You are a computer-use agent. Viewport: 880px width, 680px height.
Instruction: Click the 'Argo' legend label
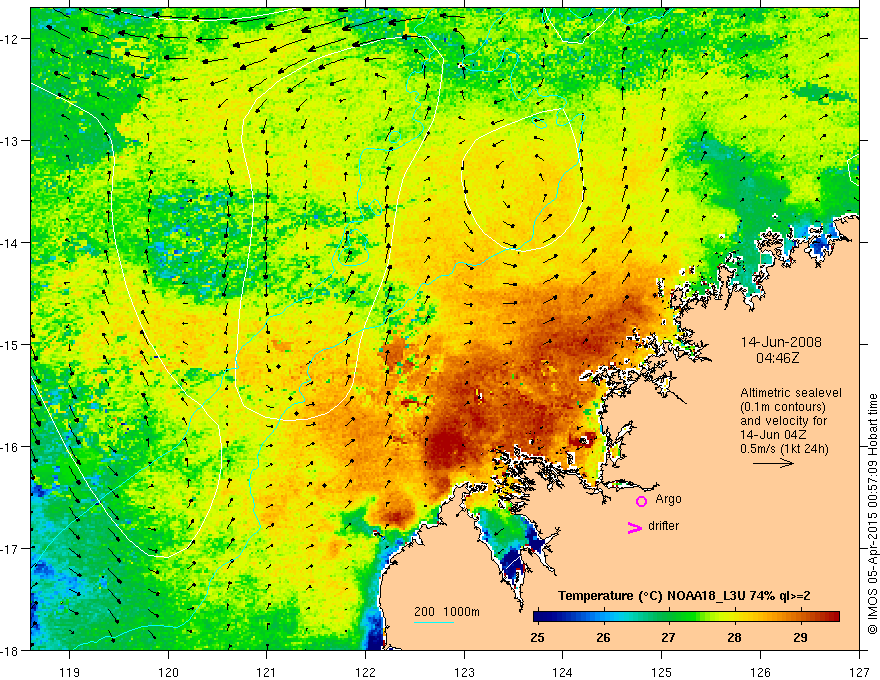pos(668,499)
